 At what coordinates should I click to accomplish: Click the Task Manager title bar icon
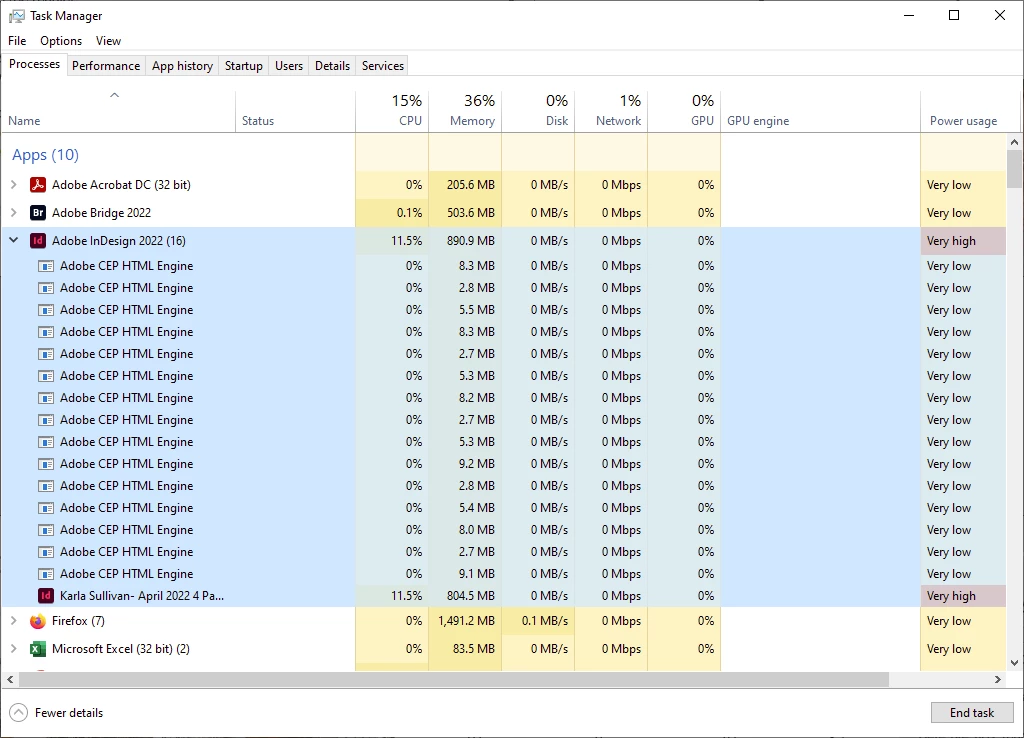17,16
